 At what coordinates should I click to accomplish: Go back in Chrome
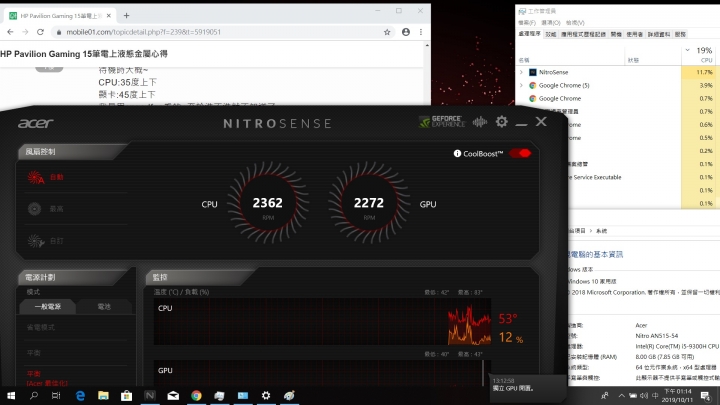tap(10, 32)
